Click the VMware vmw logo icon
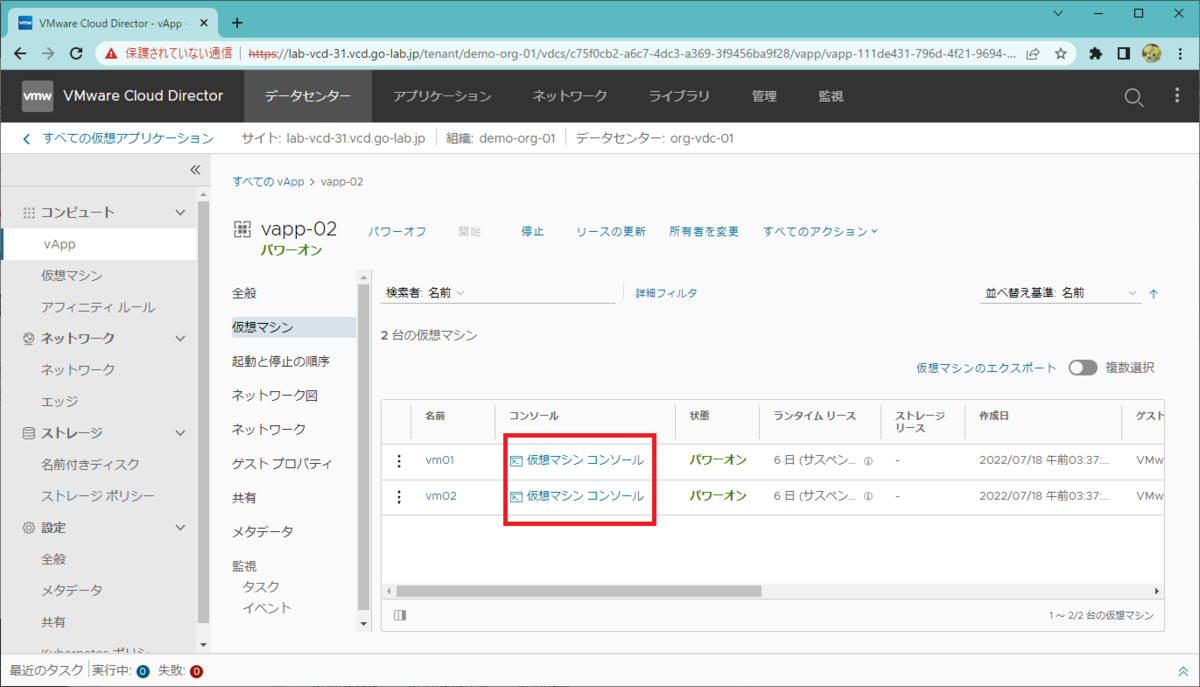1200x687 pixels. tap(37, 96)
